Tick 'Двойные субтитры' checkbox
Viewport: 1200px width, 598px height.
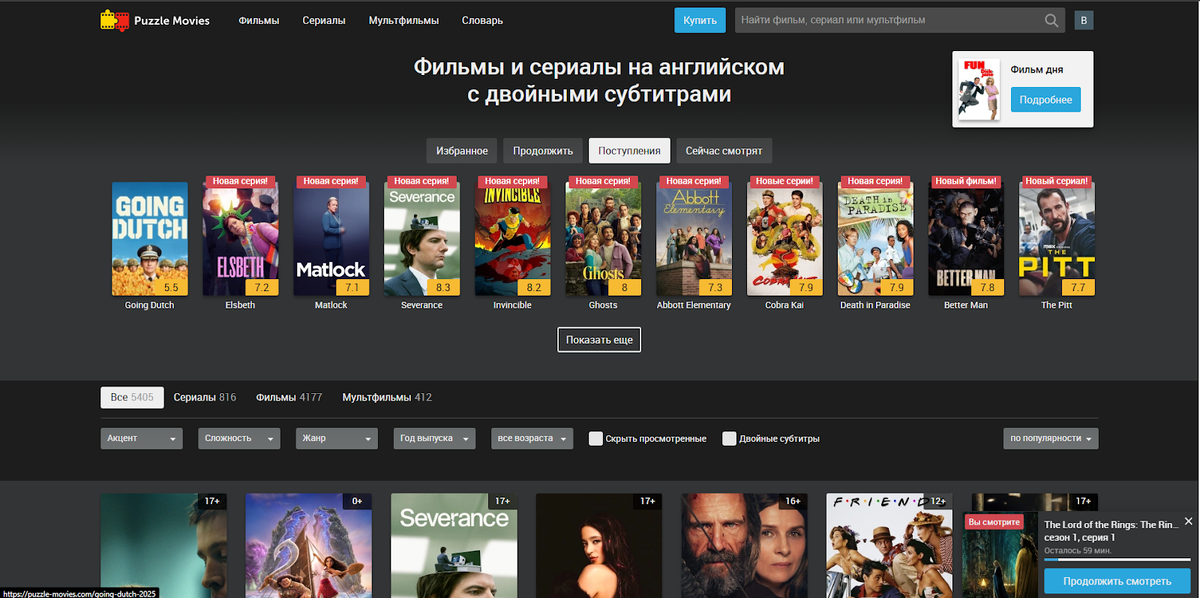pos(729,438)
